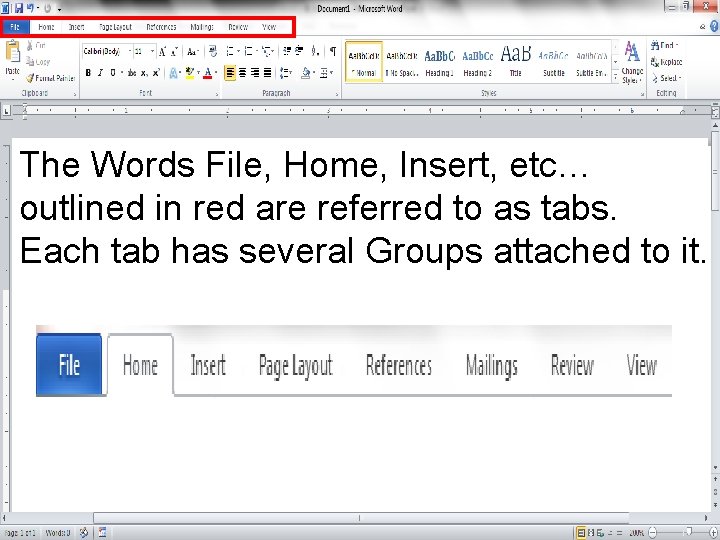Open the Paragraph group dialog launcher
This screenshot has width=720, height=540.
click(337, 94)
